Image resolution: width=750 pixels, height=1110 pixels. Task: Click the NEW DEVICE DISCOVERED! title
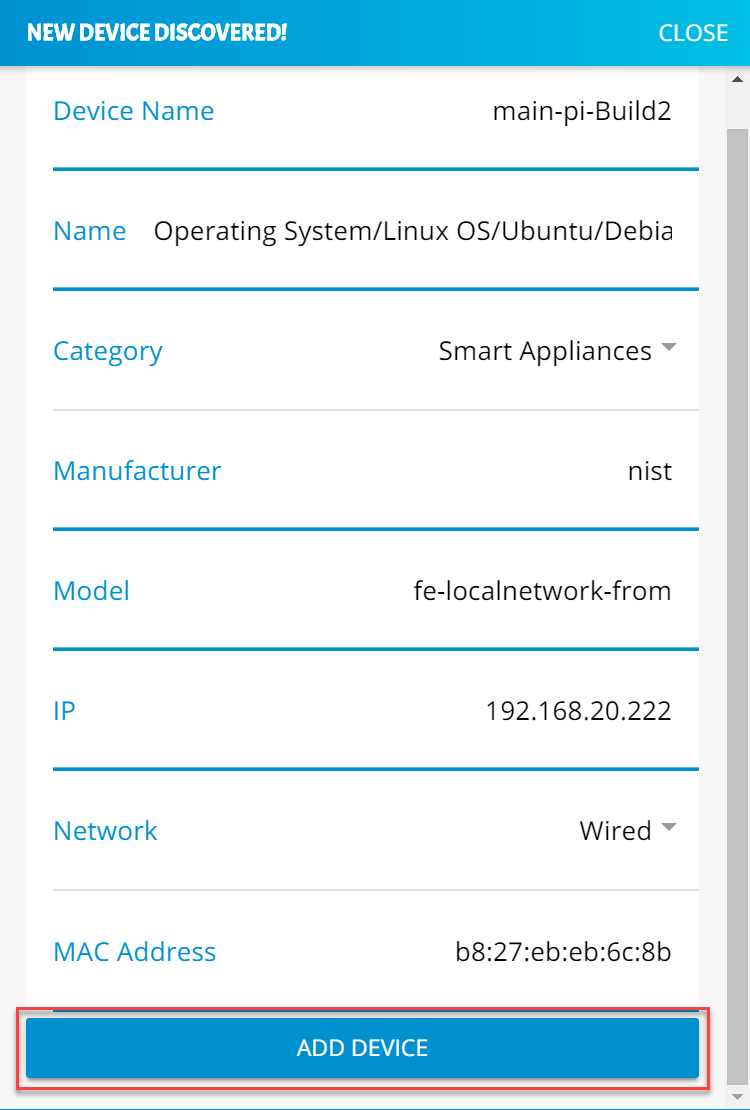(157, 33)
